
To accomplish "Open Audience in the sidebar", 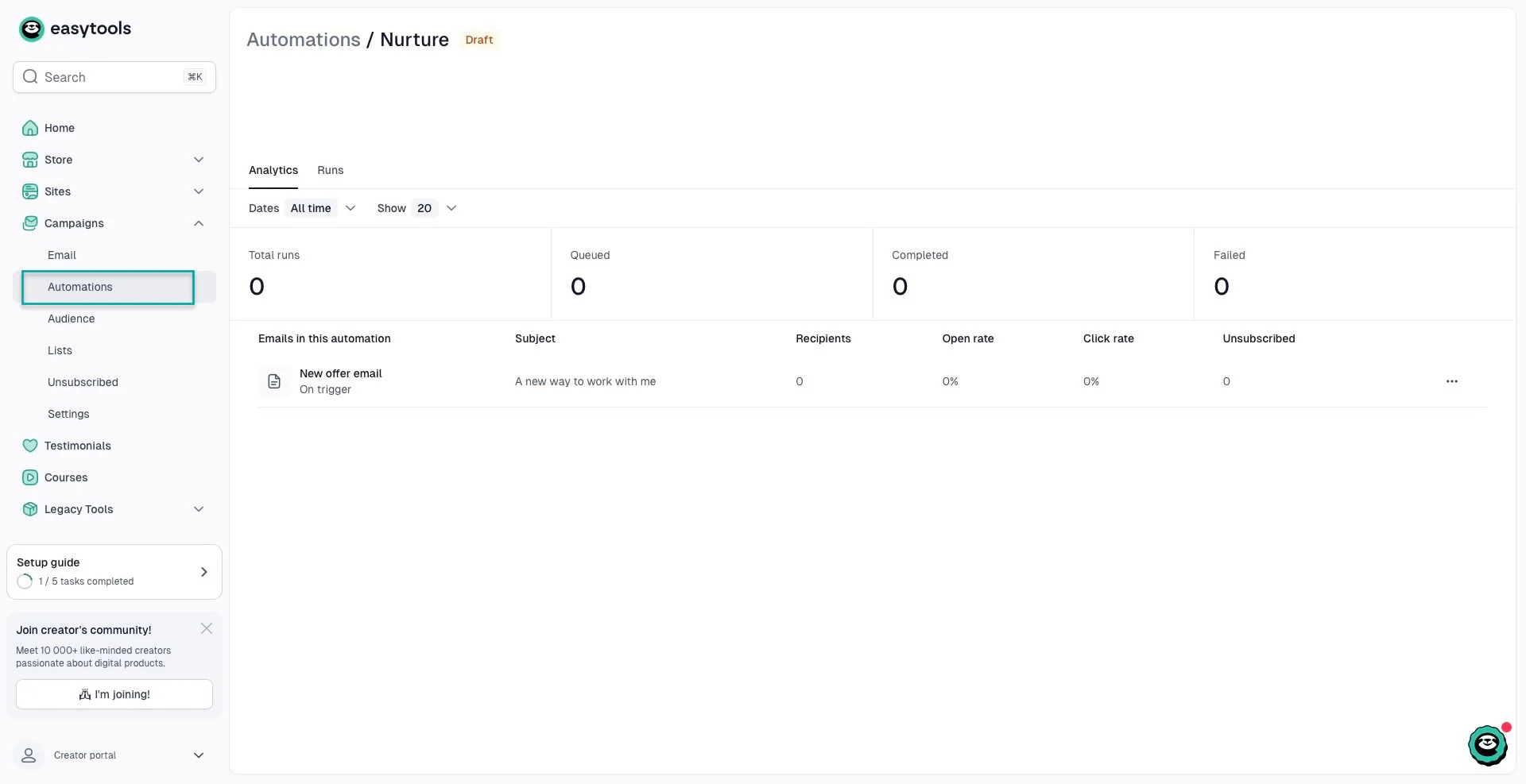I will click(71, 319).
